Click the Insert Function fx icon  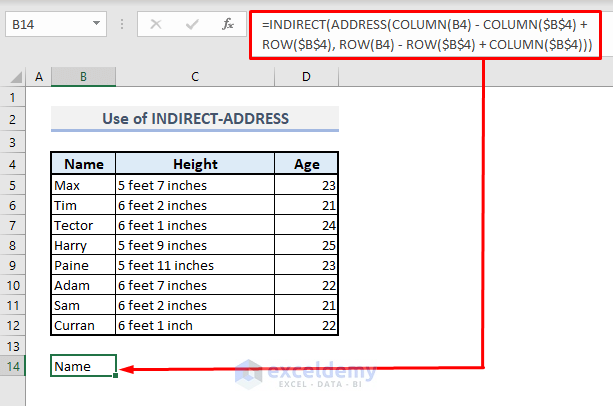coord(228,23)
